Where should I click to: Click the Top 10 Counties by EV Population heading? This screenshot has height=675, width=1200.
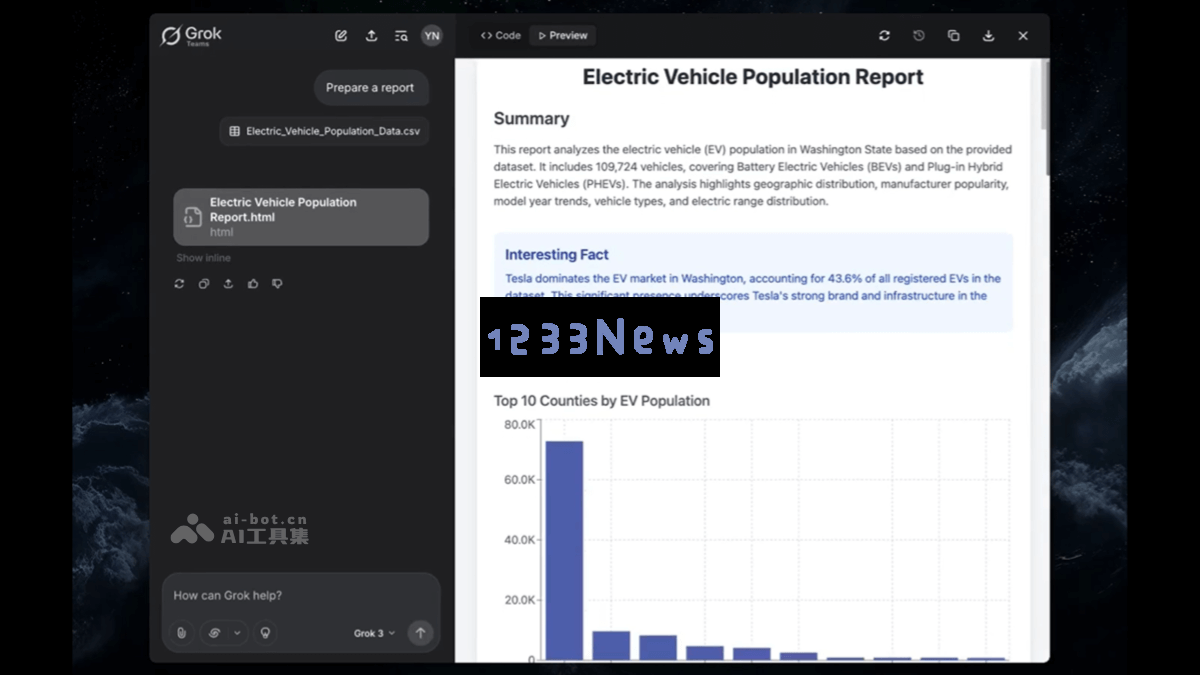pyautogui.click(x=602, y=401)
